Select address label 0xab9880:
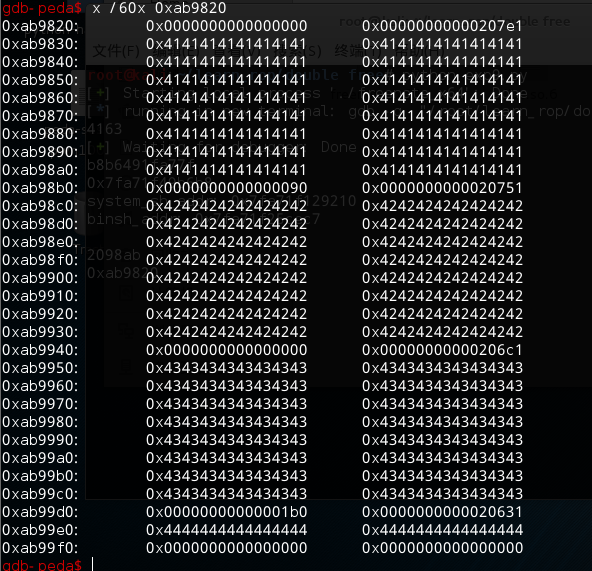 tap(40, 134)
